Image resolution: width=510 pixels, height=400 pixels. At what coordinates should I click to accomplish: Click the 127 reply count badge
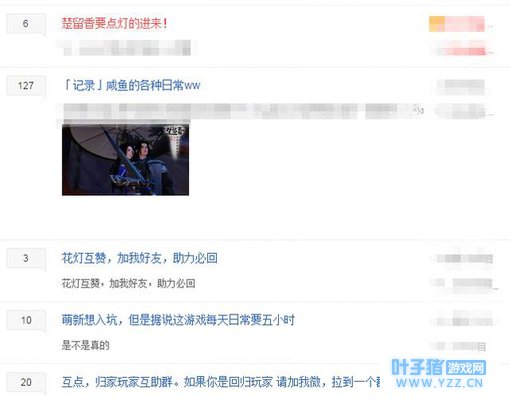[x=26, y=86]
